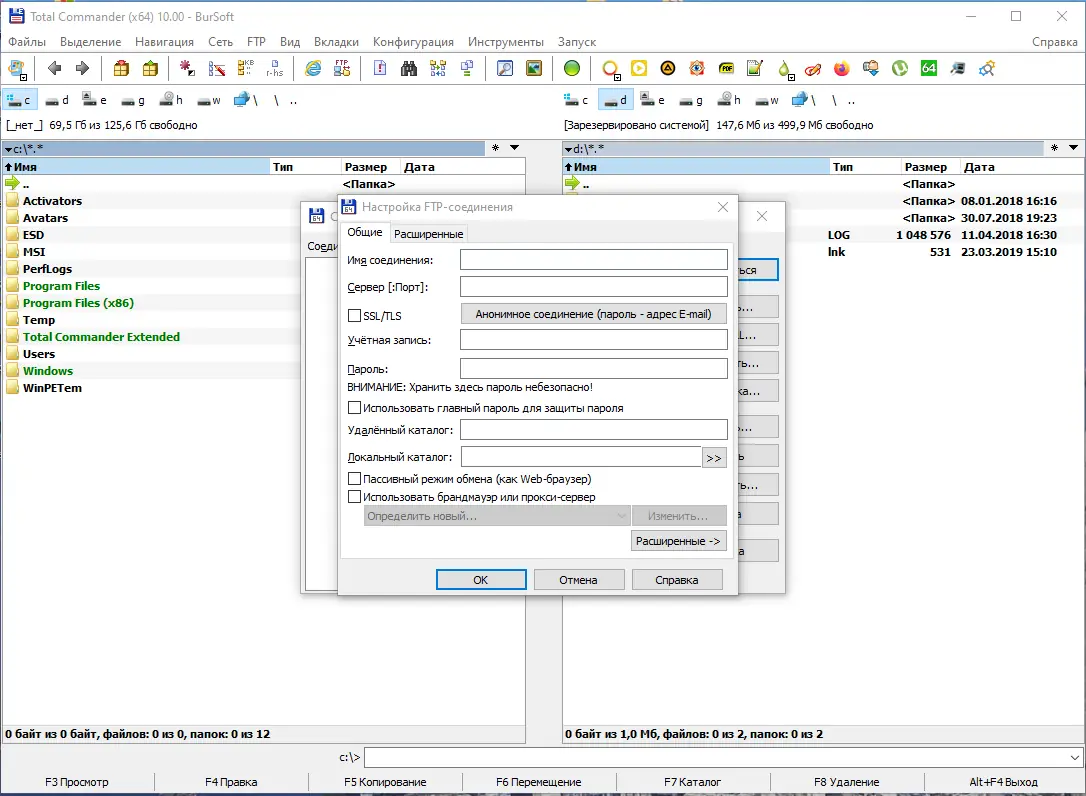Open the Файлы menu
Screen dimensions: 1086x796
(27, 42)
